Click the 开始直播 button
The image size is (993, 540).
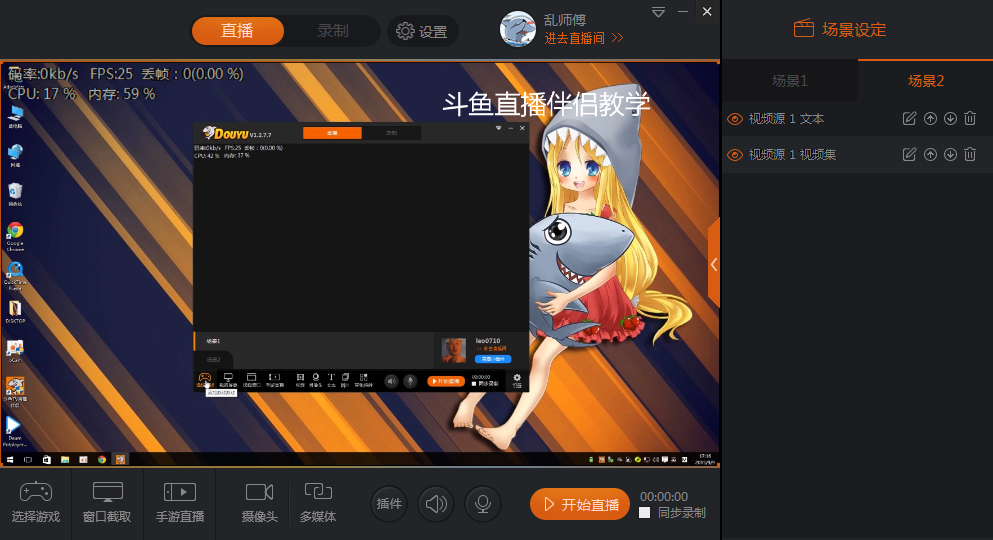click(x=580, y=504)
